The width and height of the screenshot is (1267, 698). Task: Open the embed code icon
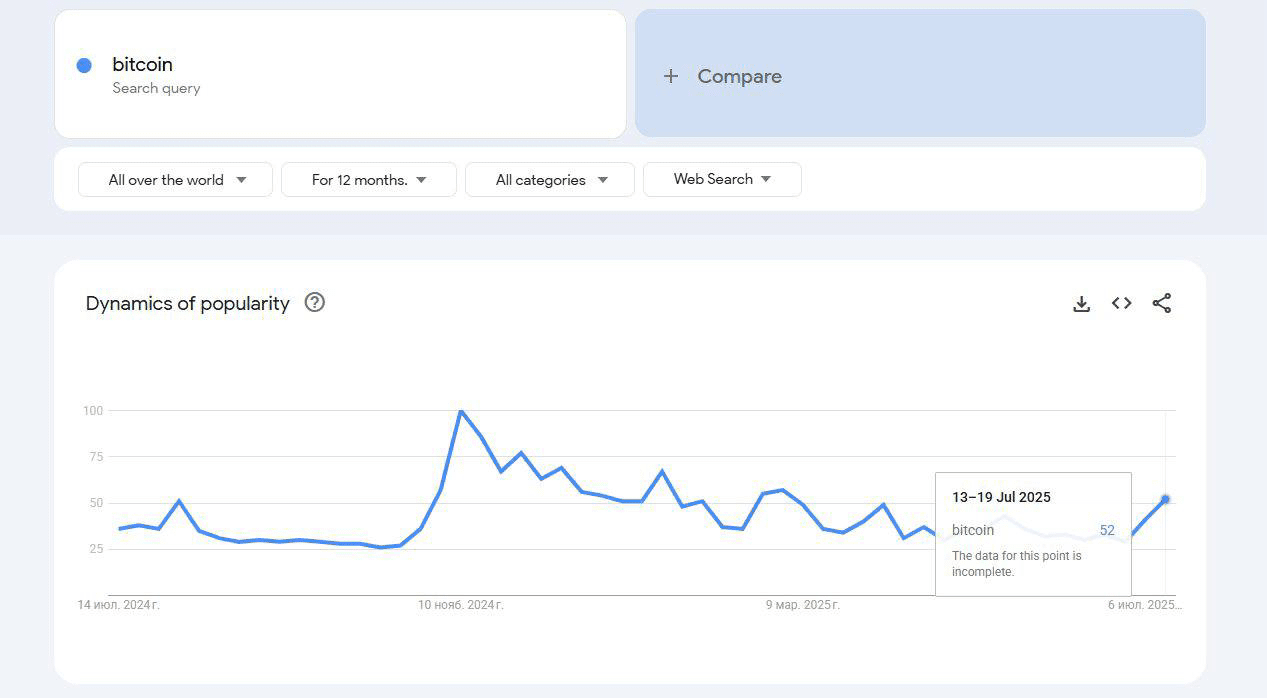[x=1121, y=303]
